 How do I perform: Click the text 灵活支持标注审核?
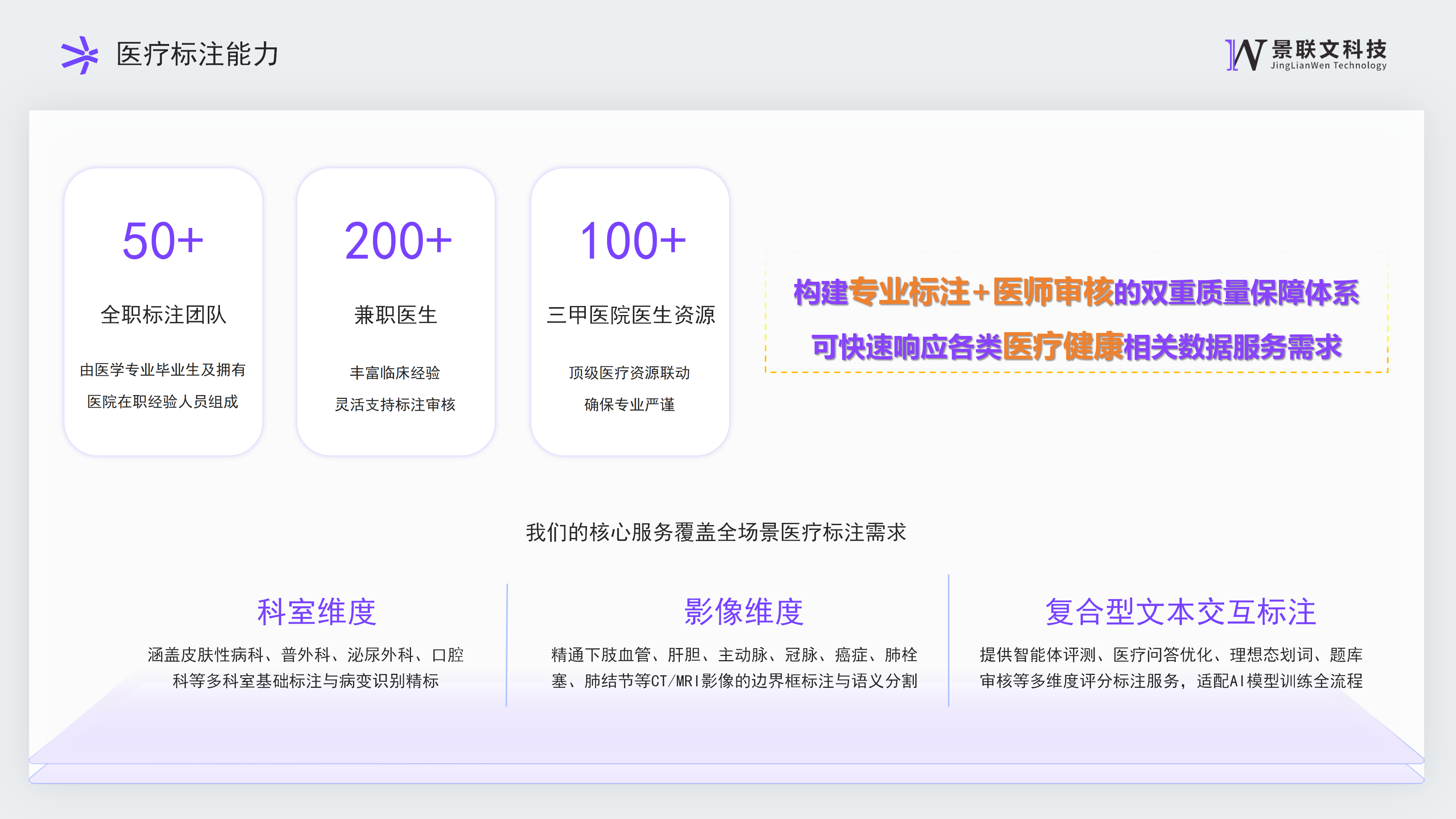point(395,404)
